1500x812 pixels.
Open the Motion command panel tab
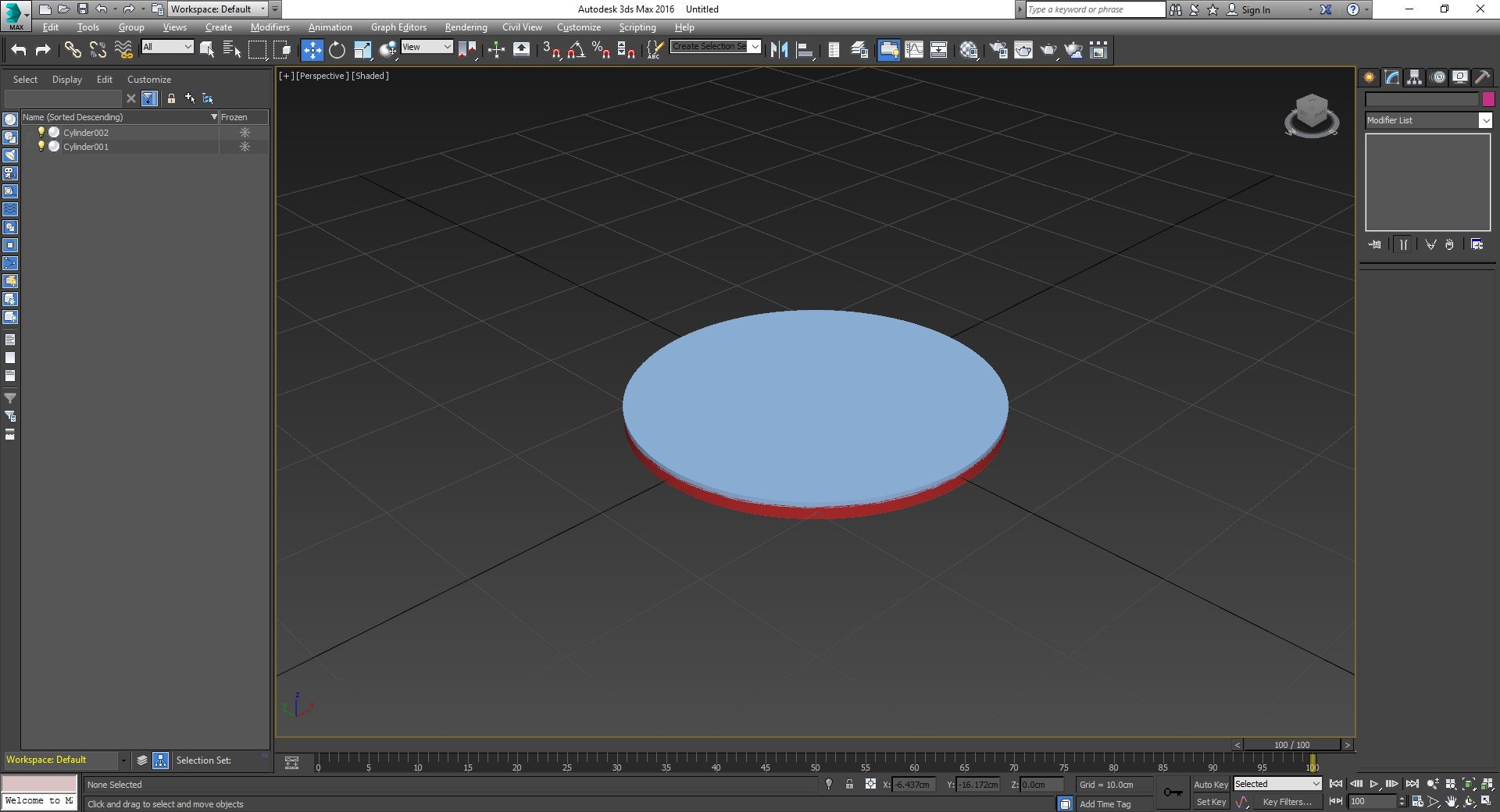(1437, 77)
